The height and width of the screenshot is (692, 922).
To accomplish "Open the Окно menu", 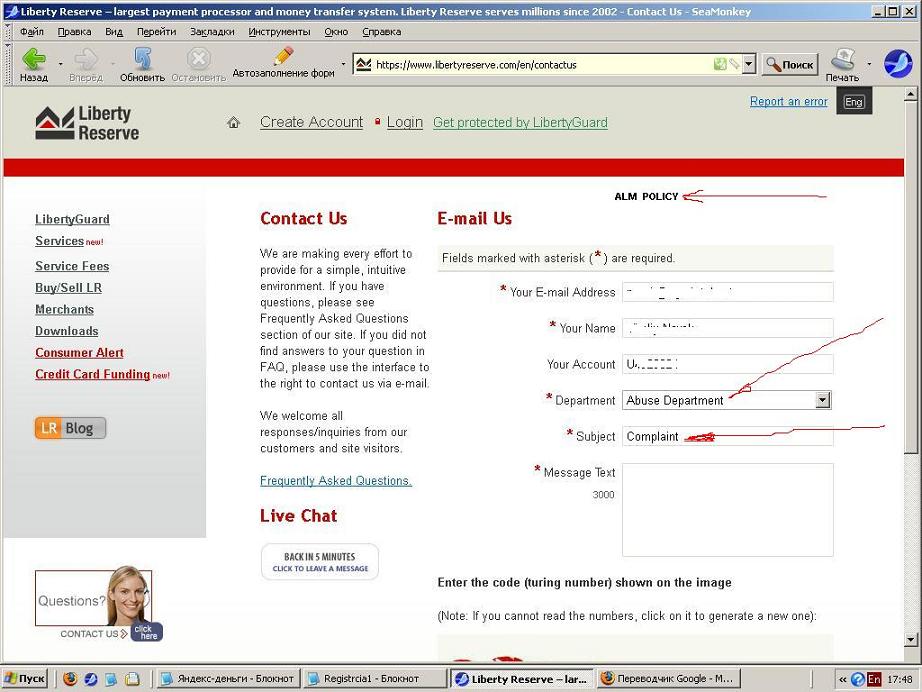I will pos(336,32).
